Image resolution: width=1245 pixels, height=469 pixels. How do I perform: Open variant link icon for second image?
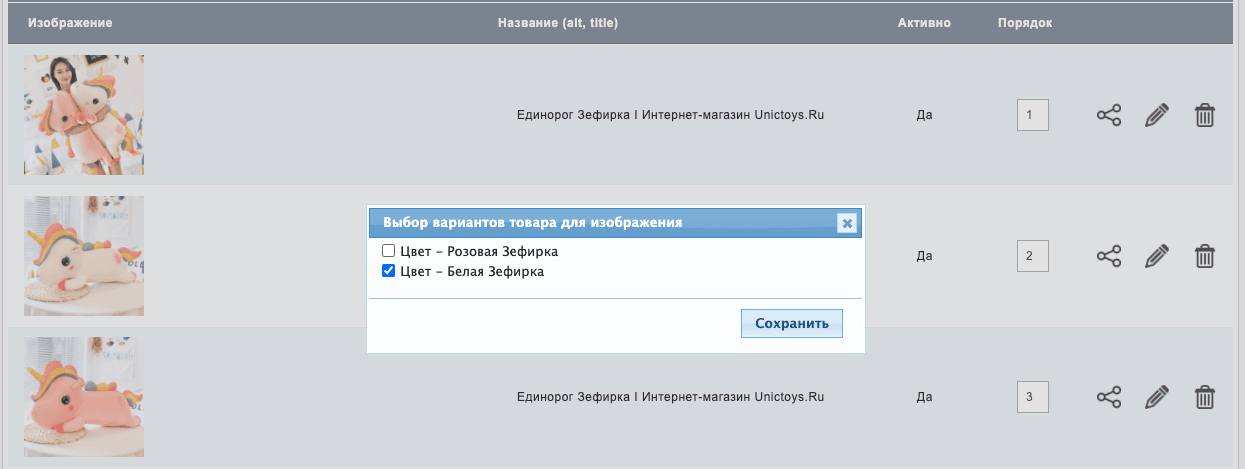point(1108,256)
